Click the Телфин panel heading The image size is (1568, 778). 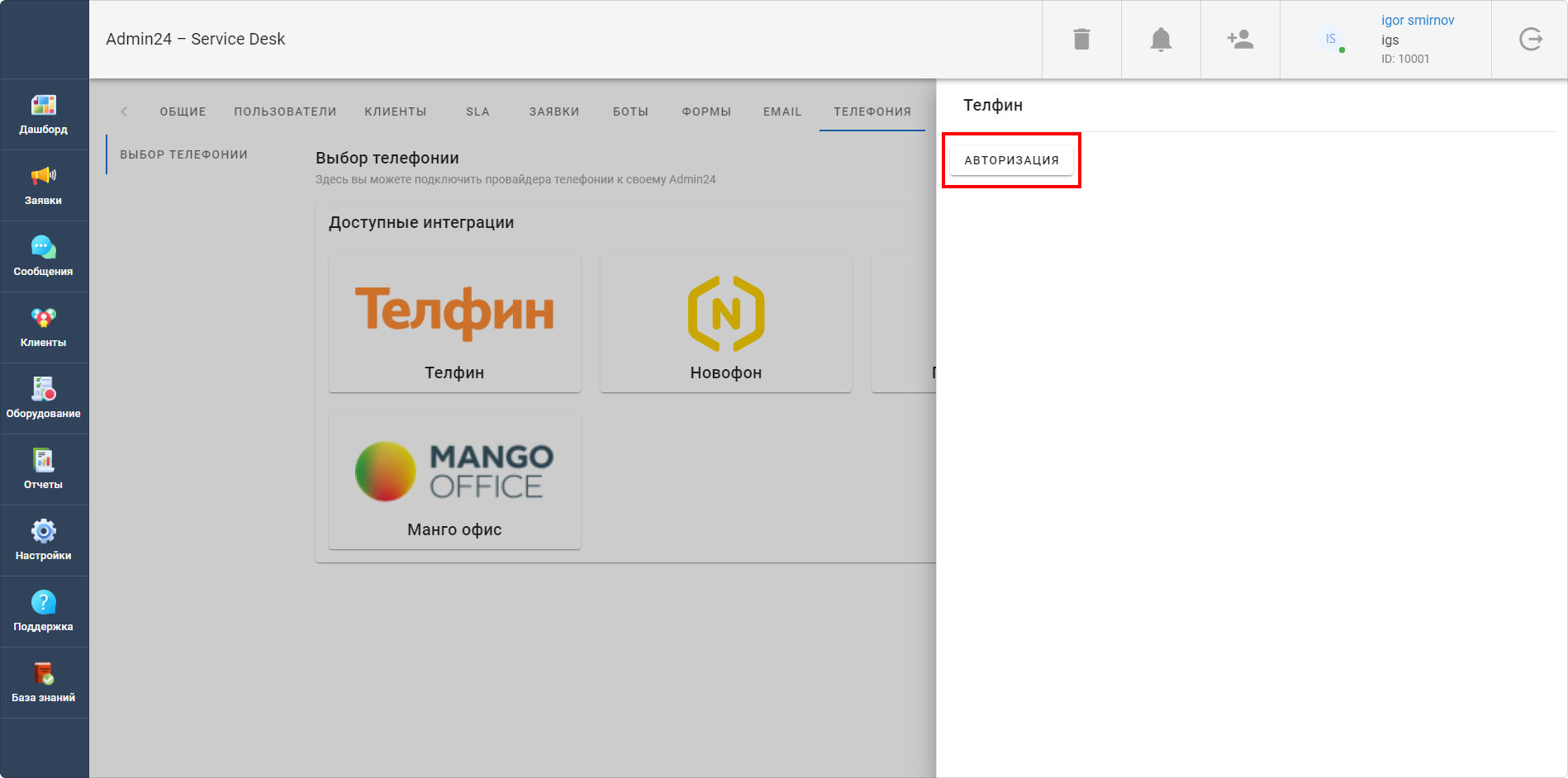tap(993, 105)
